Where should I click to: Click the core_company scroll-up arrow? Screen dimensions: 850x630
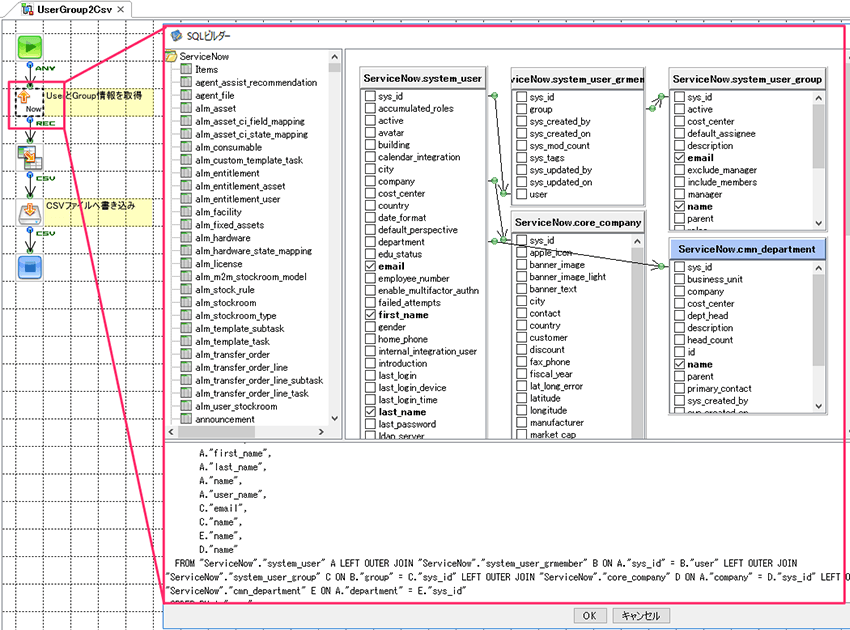[638, 241]
